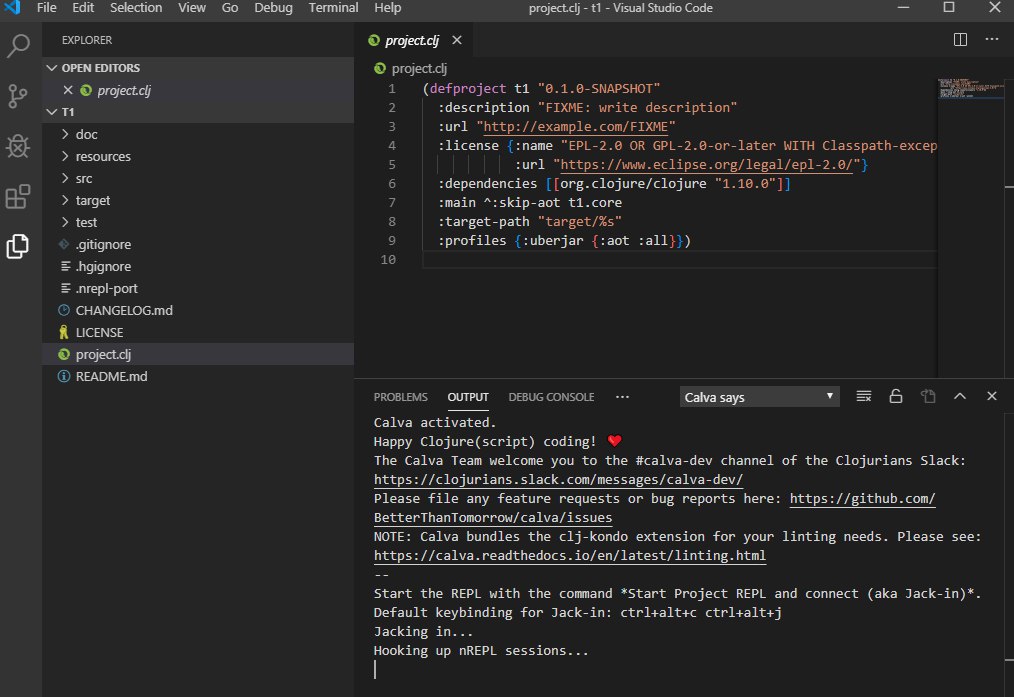1014x697 pixels.
Task: Select the project.clj editor tab
Action: [x=412, y=40]
